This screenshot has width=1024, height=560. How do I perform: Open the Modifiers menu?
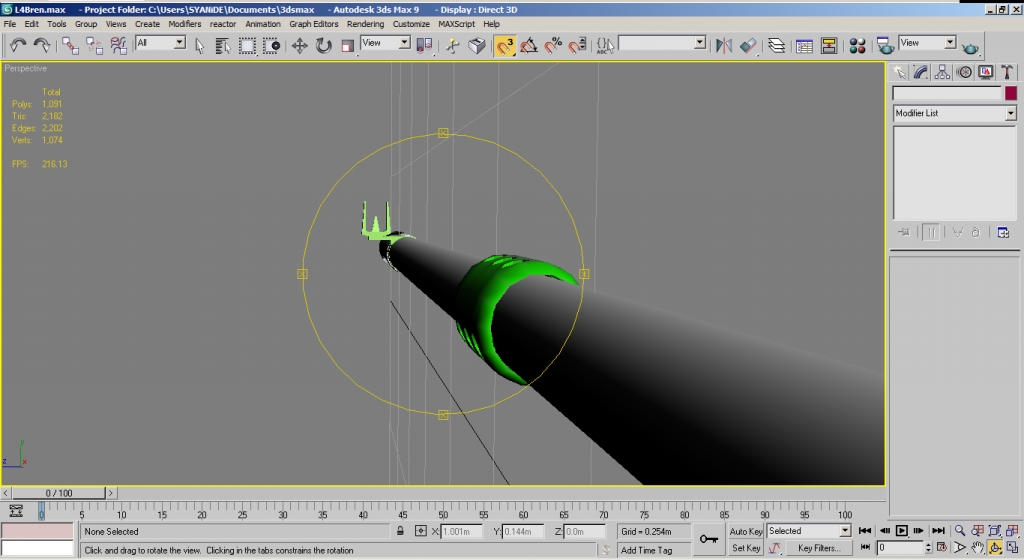click(184, 23)
